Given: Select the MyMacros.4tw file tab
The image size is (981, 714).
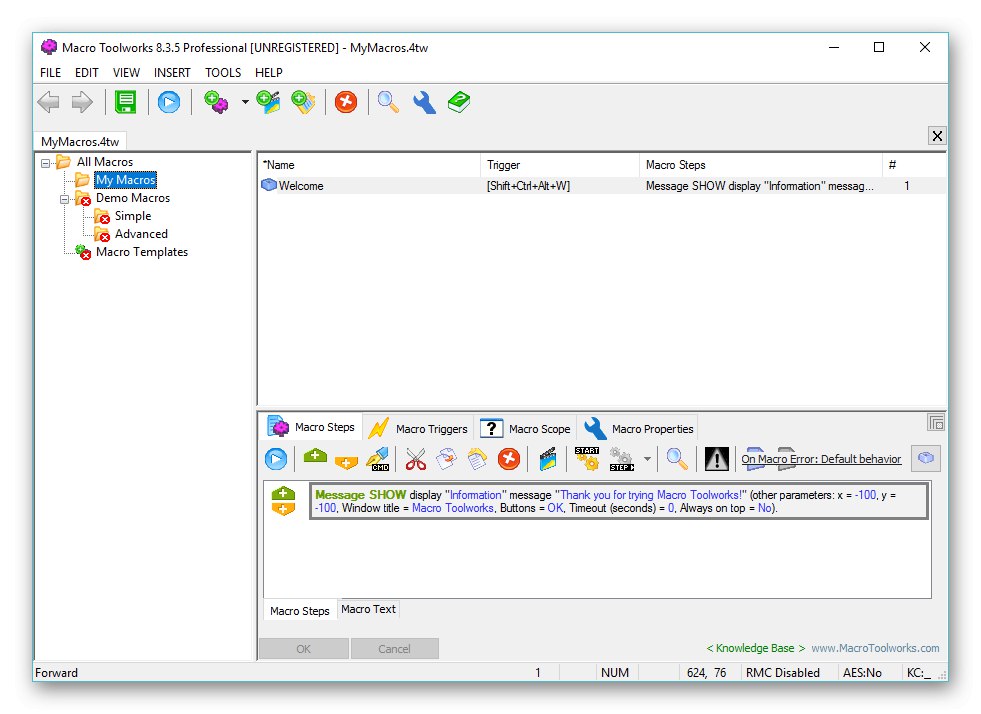Looking at the screenshot, I should click(x=80, y=141).
